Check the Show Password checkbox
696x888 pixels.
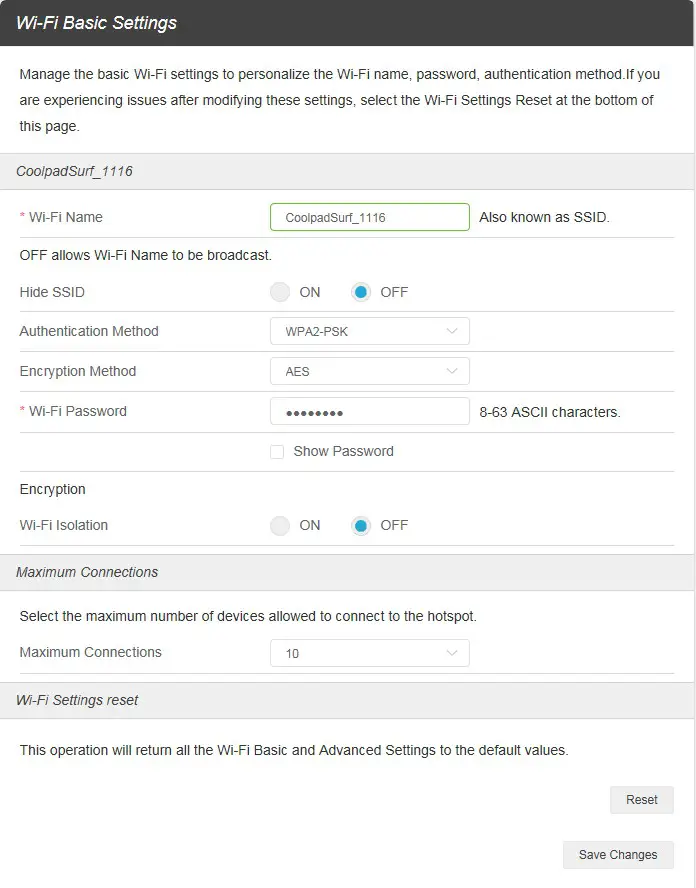point(277,451)
